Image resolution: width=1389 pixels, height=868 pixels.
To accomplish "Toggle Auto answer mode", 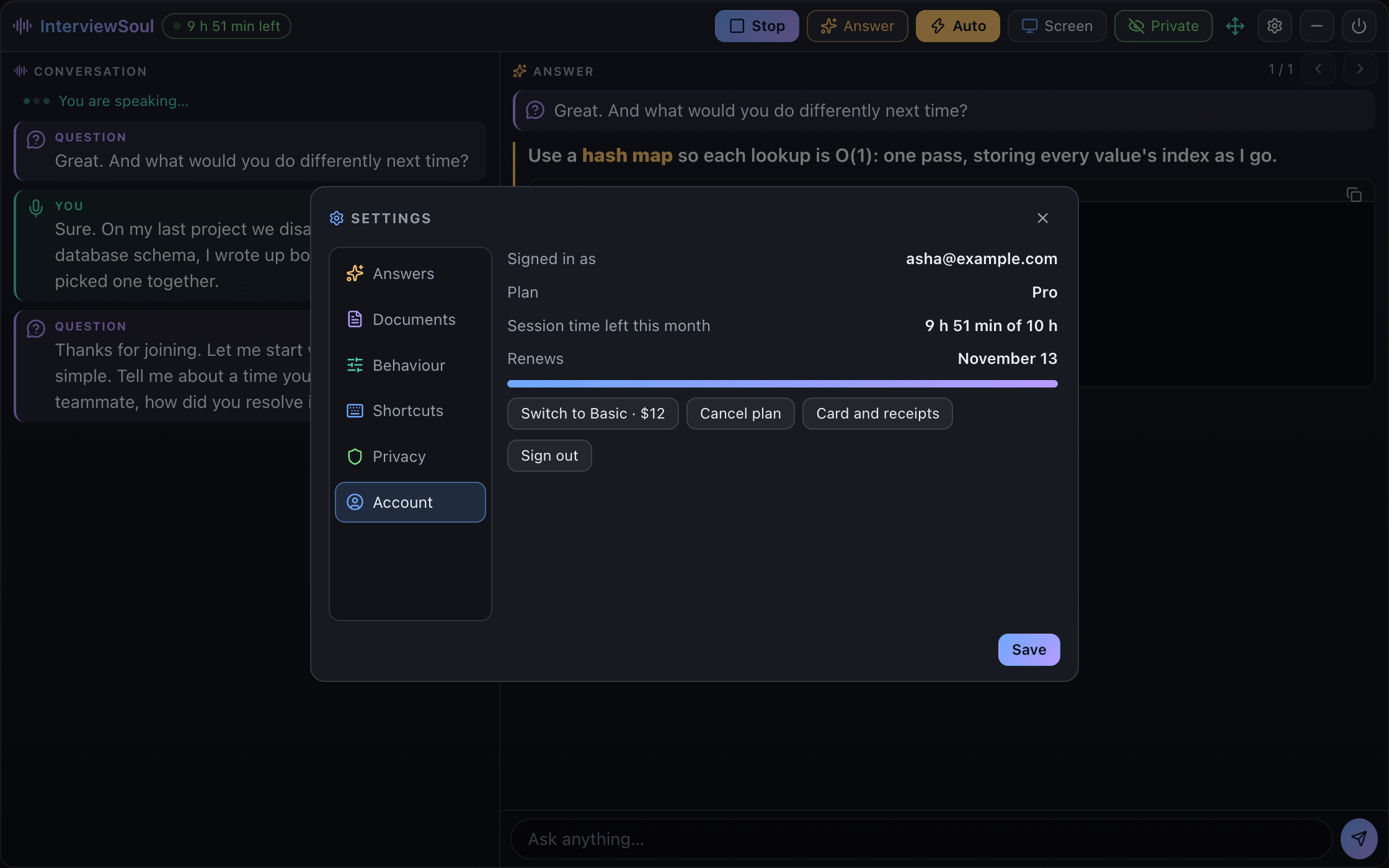I will [x=957, y=26].
